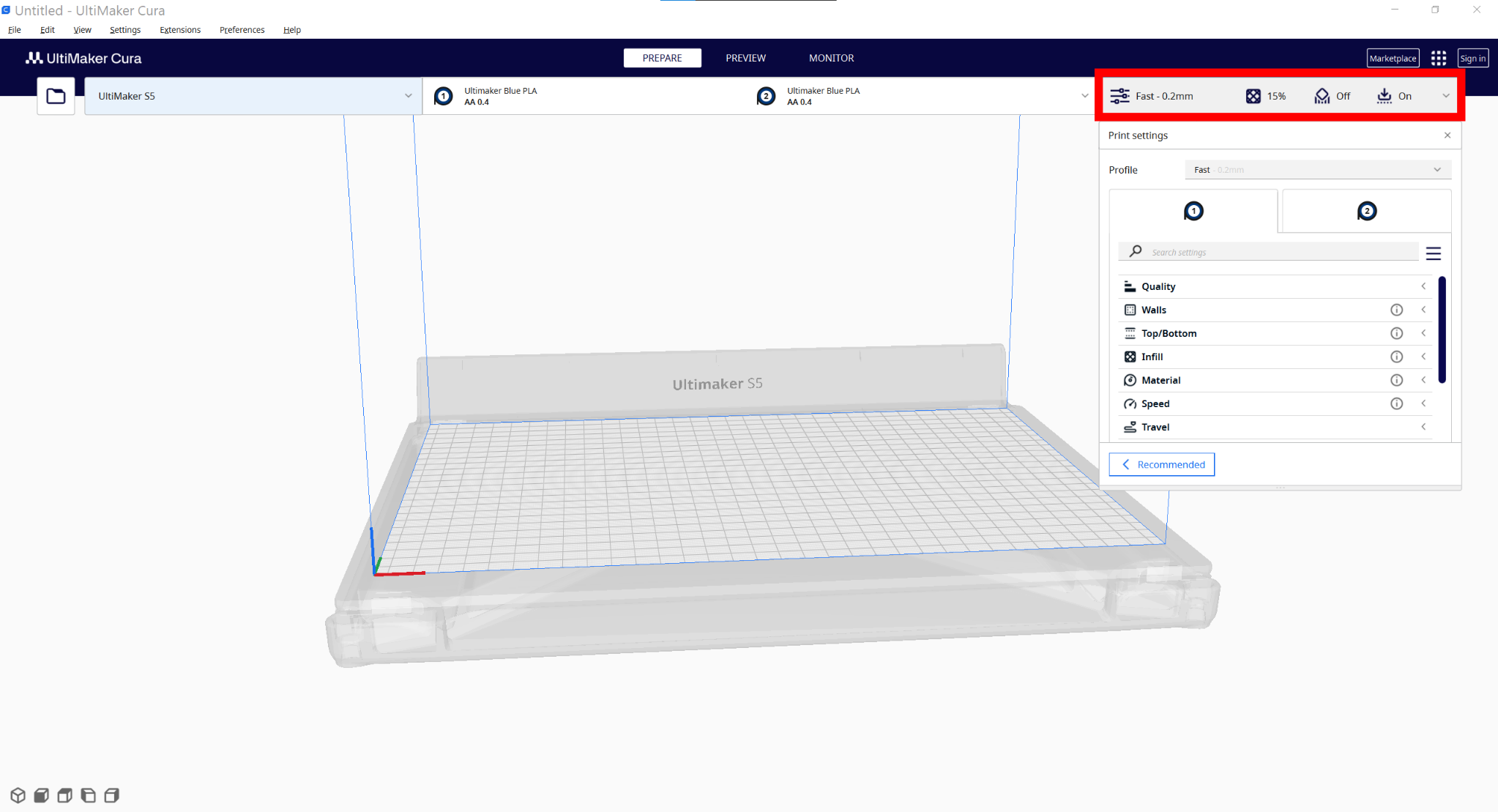Show info for Speed settings

[x=1396, y=403]
